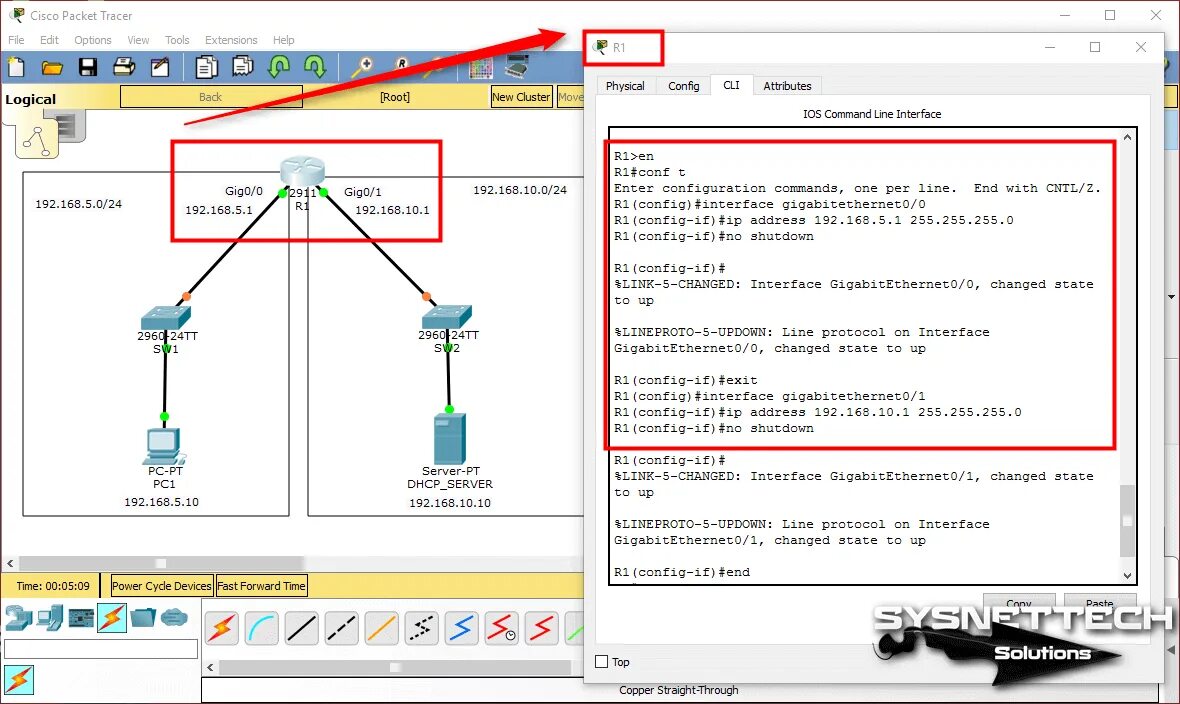Toggle the Top checkbox in R1 window

pos(601,662)
